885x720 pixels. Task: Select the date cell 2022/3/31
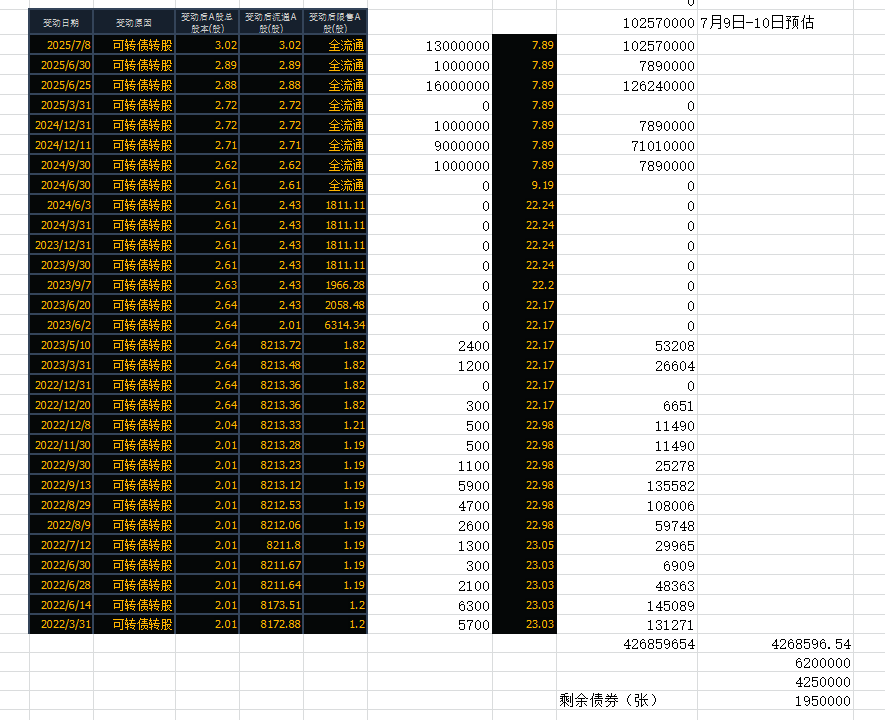(61, 624)
